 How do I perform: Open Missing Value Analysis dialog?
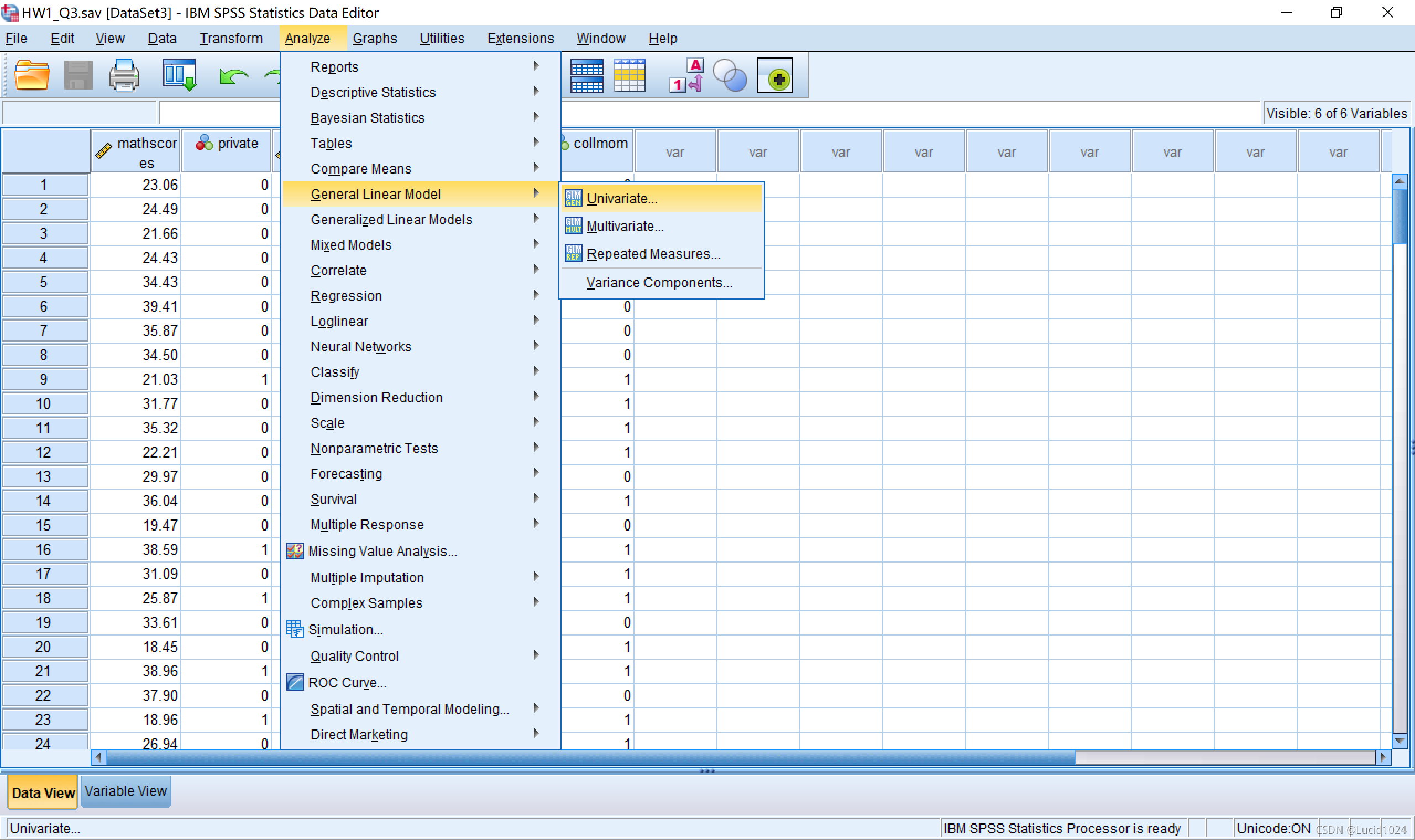click(382, 552)
